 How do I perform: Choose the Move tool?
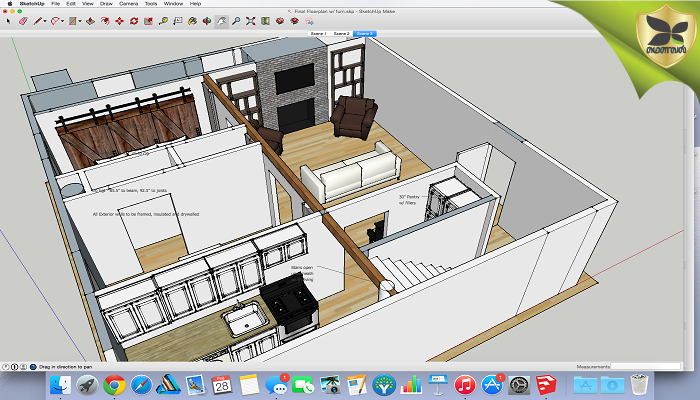(119, 20)
